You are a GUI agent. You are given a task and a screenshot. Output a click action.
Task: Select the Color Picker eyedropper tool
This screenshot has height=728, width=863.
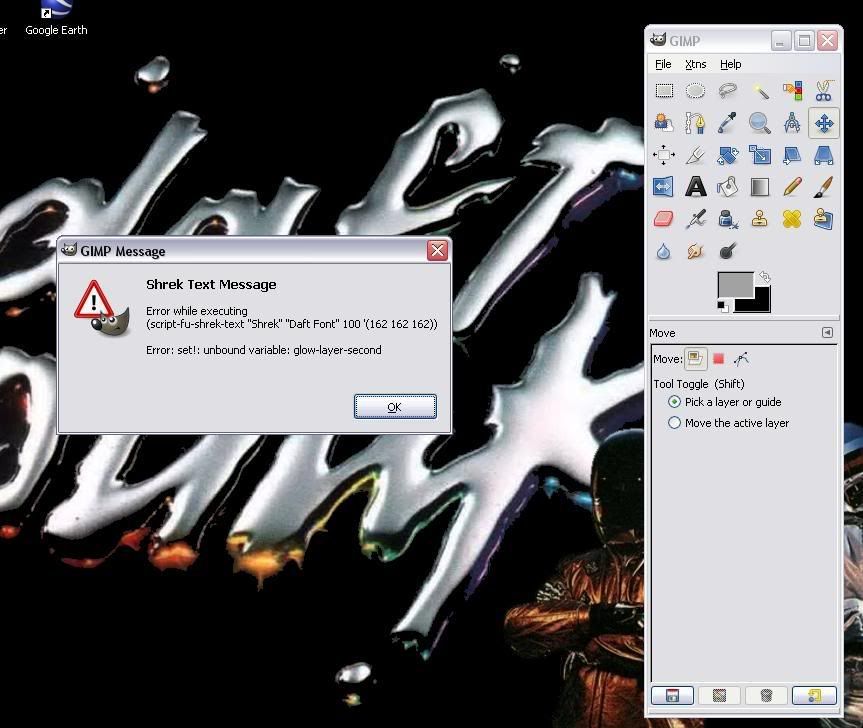[x=728, y=123]
